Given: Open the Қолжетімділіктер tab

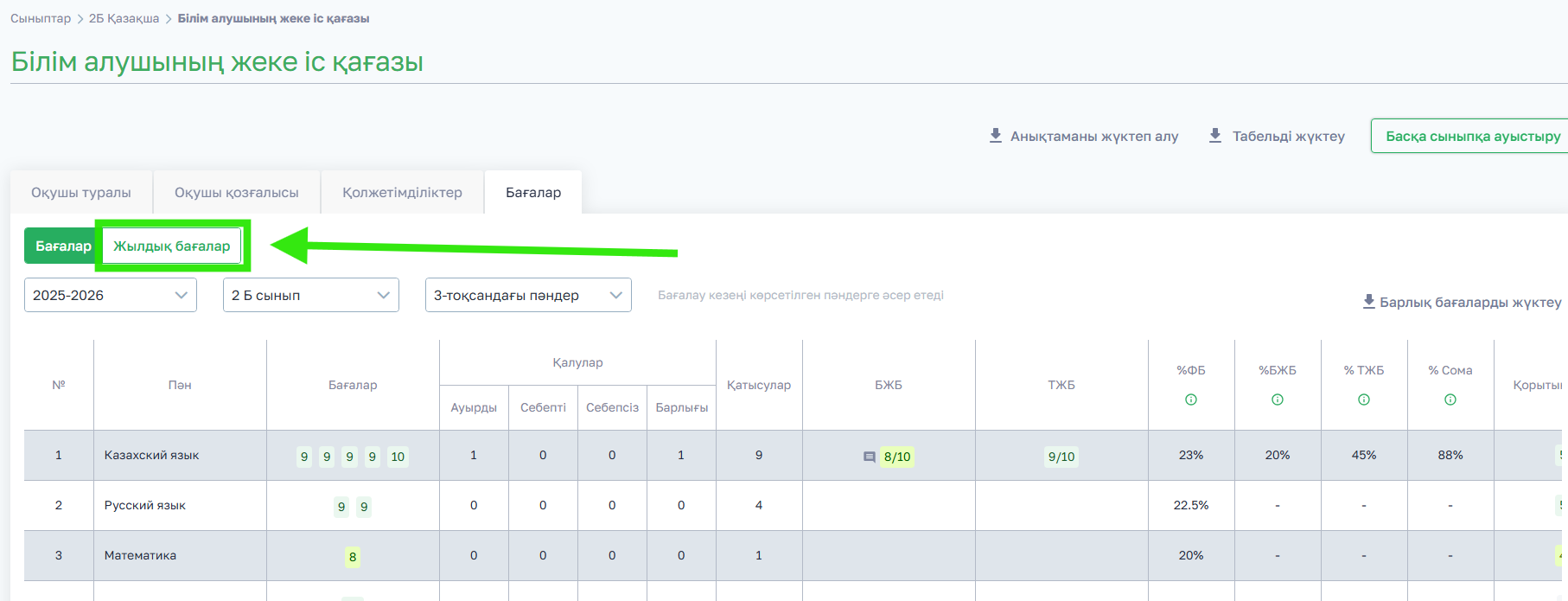Looking at the screenshot, I should coord(402,192).
